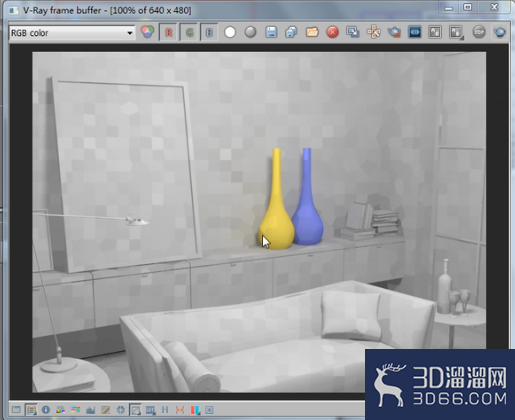Render last with the teapot at the toolbar end
This screenshot has width=515, height=420.
(x=499, y=32)
